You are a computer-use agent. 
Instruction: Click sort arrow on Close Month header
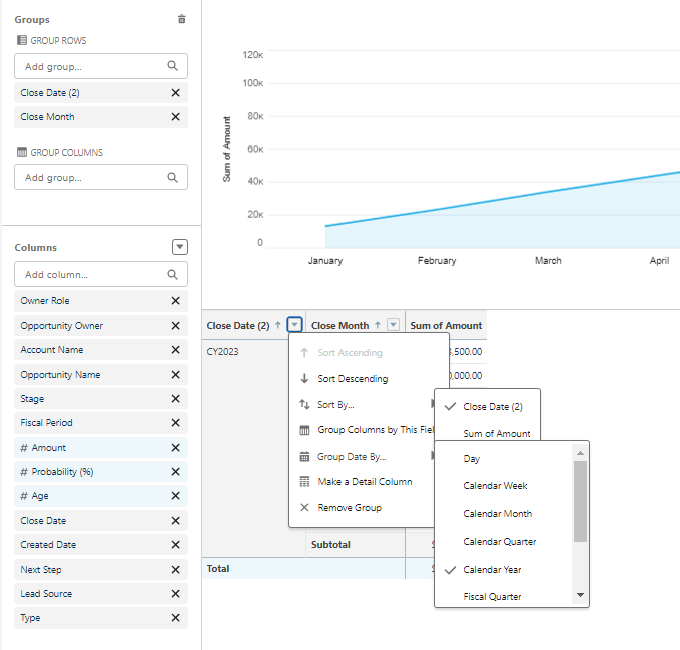coord(377,325)
